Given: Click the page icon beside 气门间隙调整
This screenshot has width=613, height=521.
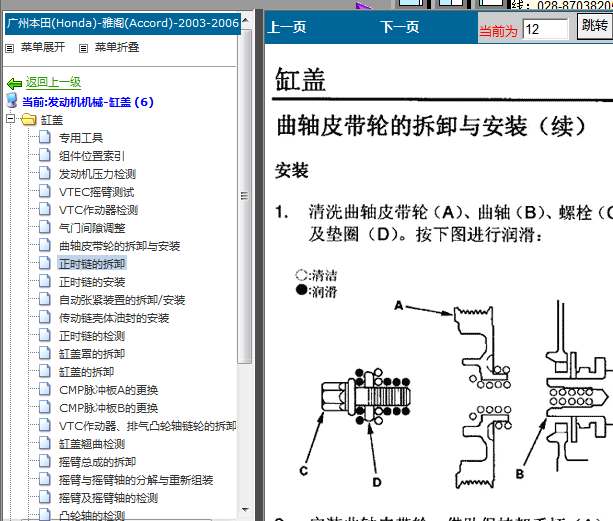Looking at the screenshot, I should click(x=45, y=227).
